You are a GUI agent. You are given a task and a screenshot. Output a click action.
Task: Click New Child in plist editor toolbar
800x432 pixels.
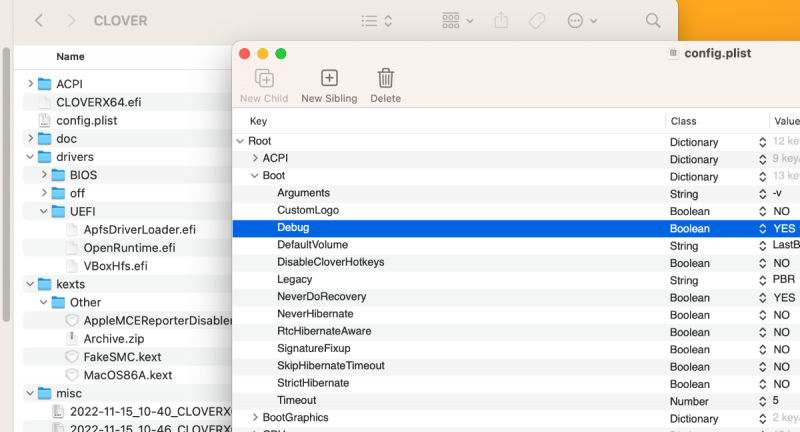264,86
